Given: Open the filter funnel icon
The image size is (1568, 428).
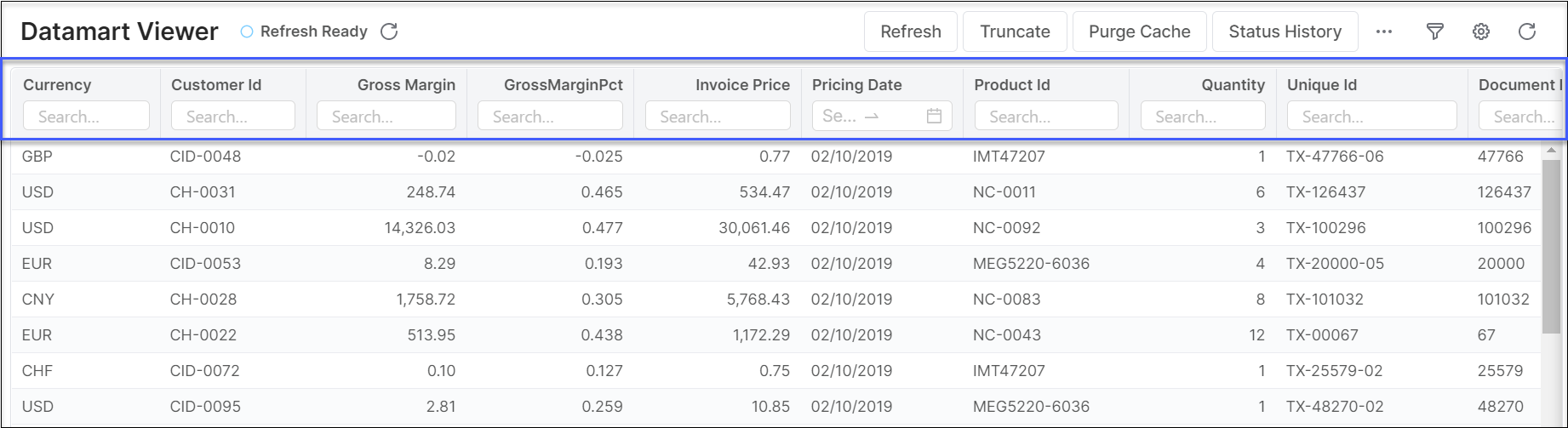Looking at the screenshot, I should coord(1434,31).
